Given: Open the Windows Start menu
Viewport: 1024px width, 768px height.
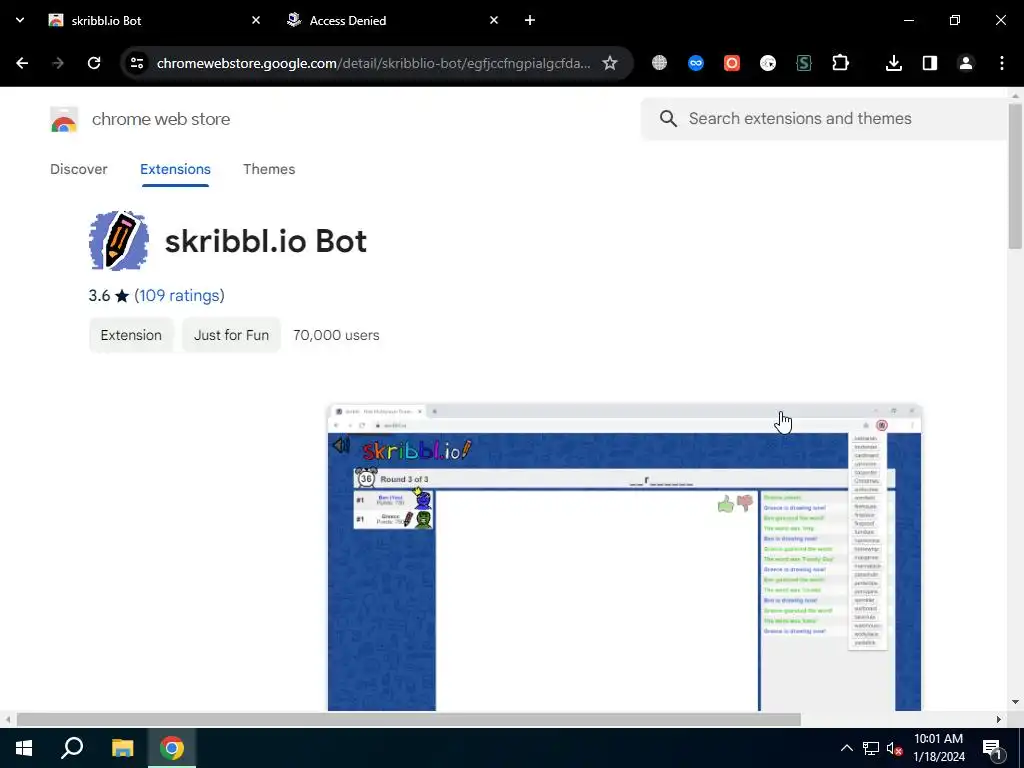Looking at the screenshot, I should point(24,748).
